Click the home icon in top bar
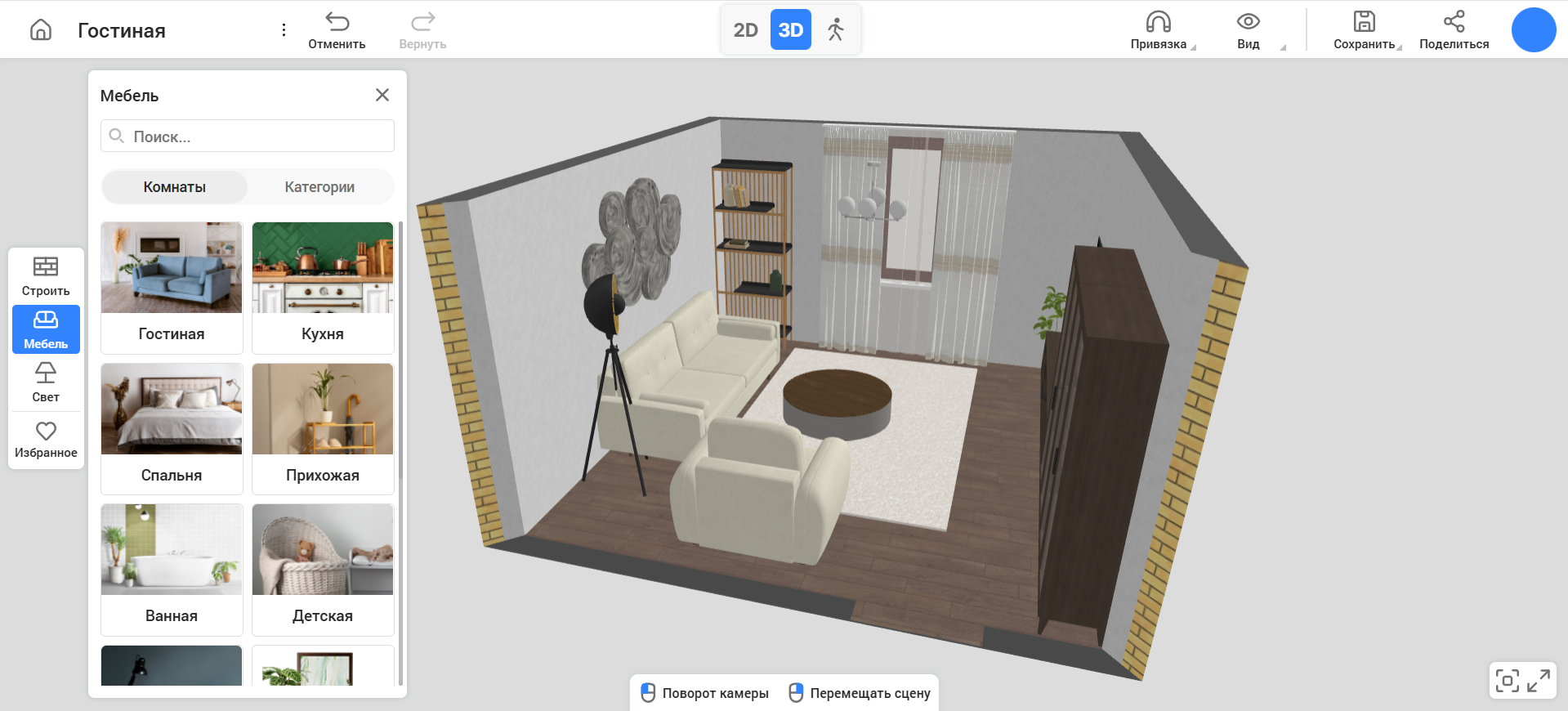1568x711 pixels. 41,30
